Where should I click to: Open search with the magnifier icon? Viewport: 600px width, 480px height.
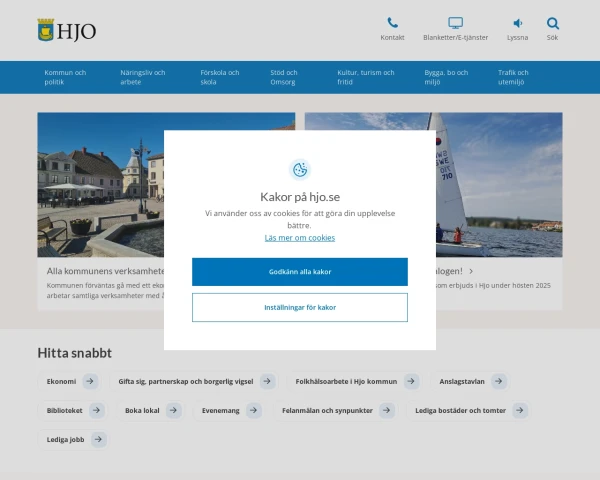(x=552, y=23)
